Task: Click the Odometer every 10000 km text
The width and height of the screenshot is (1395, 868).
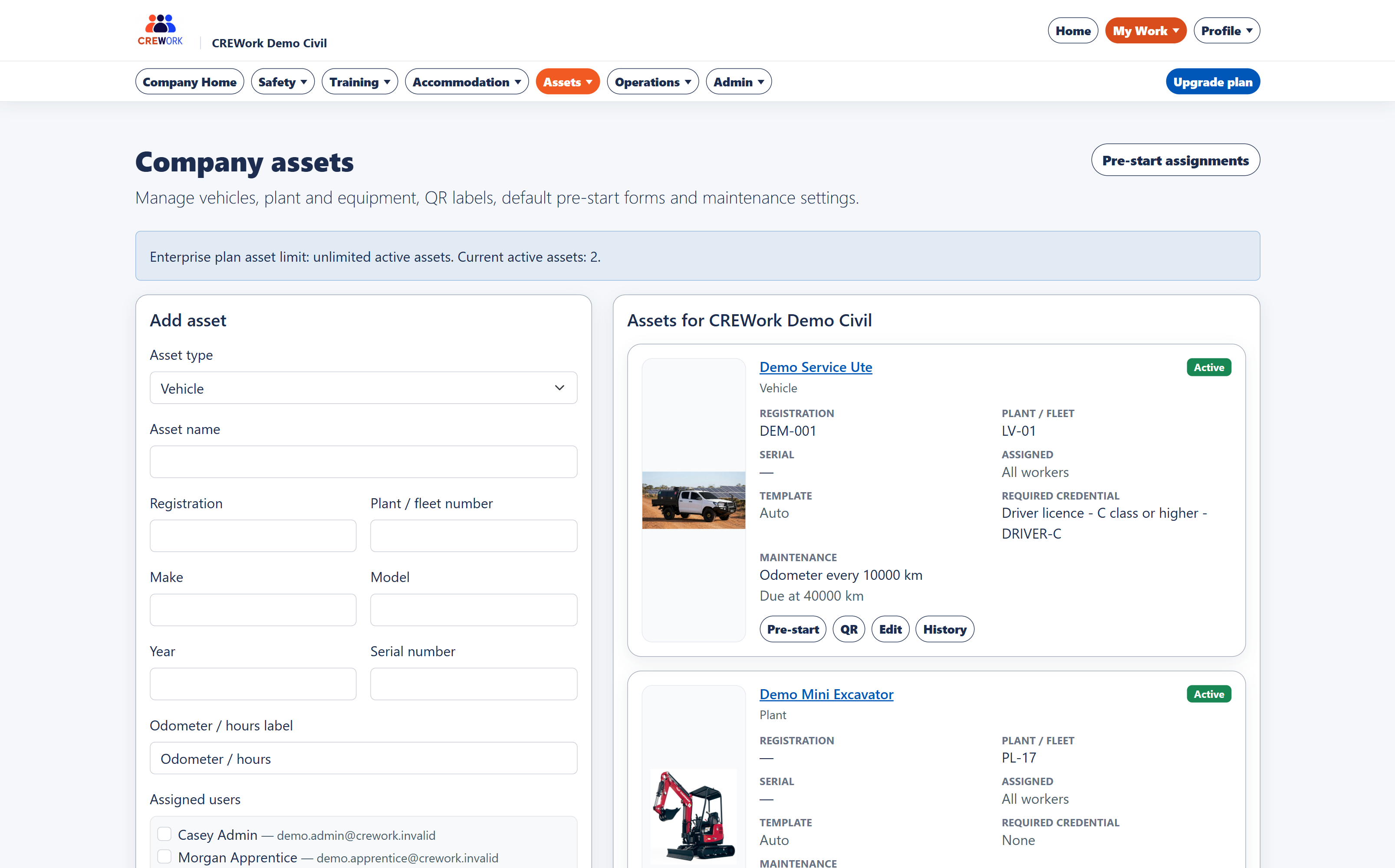Action: click(x=840, y=575)
